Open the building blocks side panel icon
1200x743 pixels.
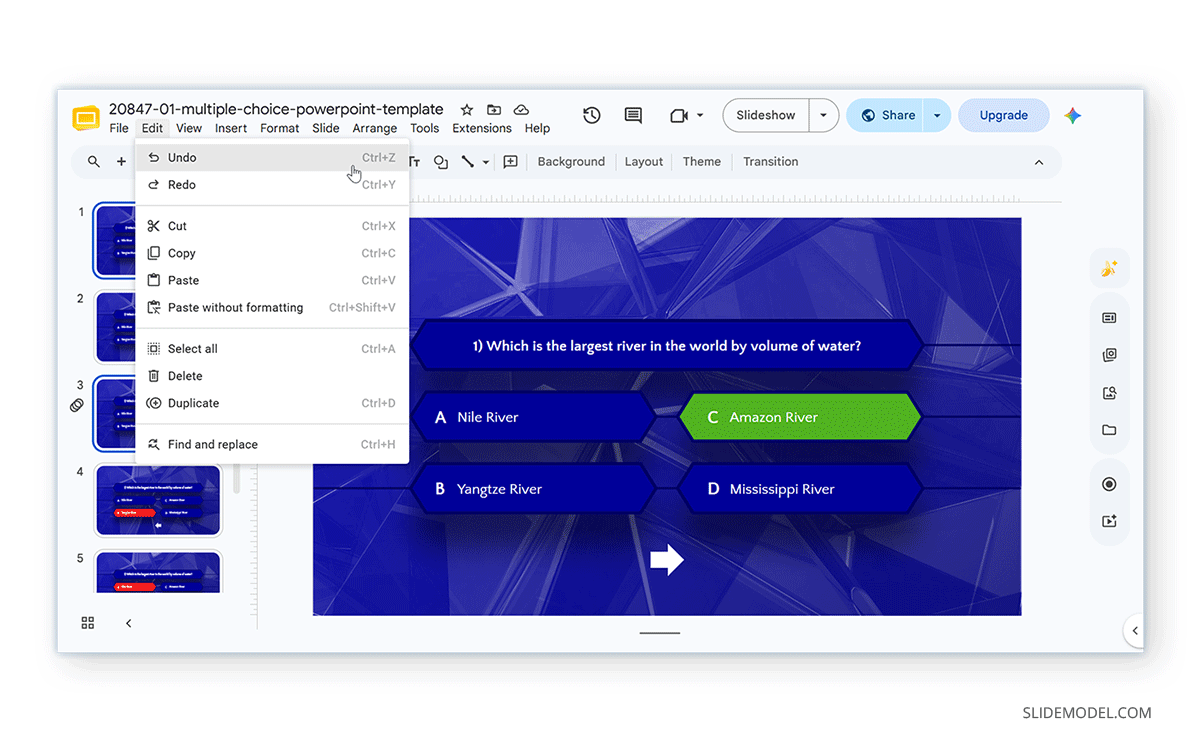(x=1109, y=355)
